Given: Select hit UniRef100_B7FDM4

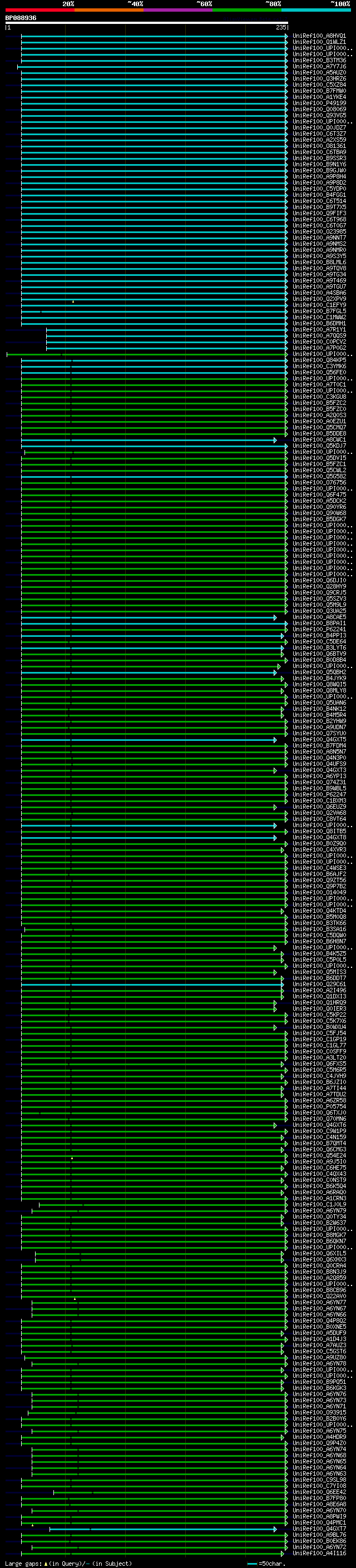Looking at the screenshot, I should click(319, 746).
